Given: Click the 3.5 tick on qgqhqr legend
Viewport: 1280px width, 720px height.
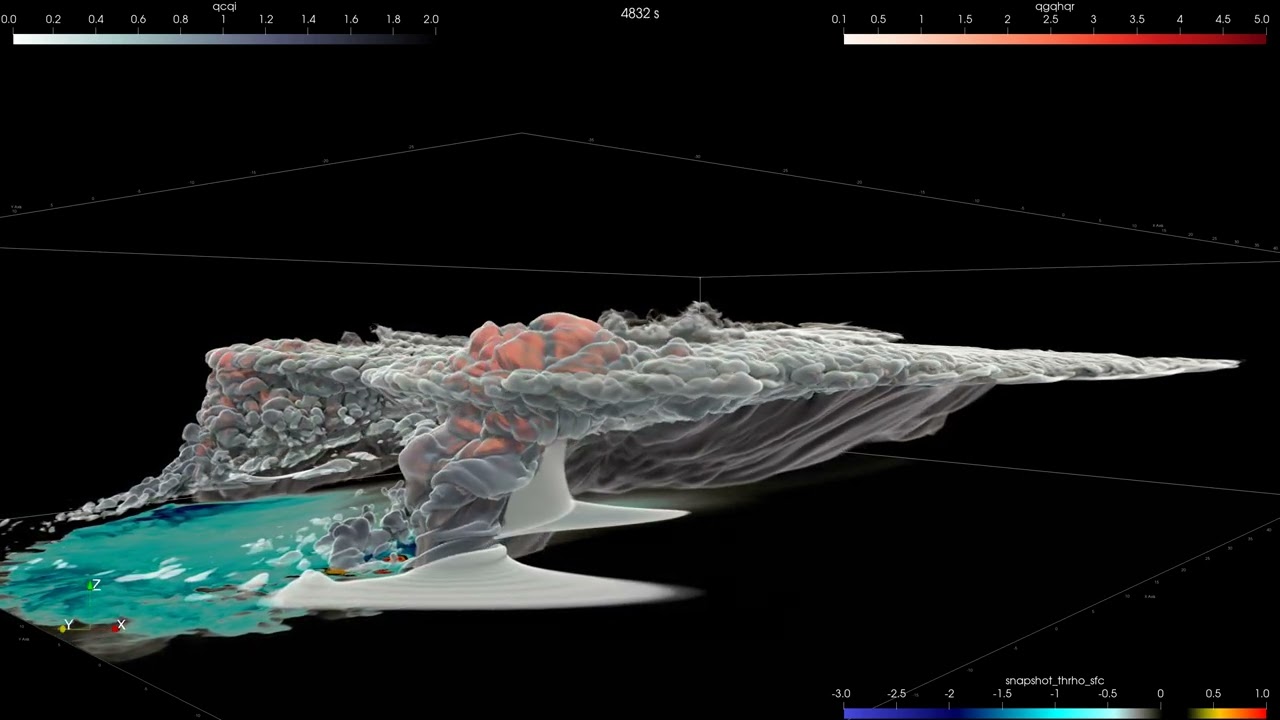Looking at the screenshot, I should click(1136, 19).
